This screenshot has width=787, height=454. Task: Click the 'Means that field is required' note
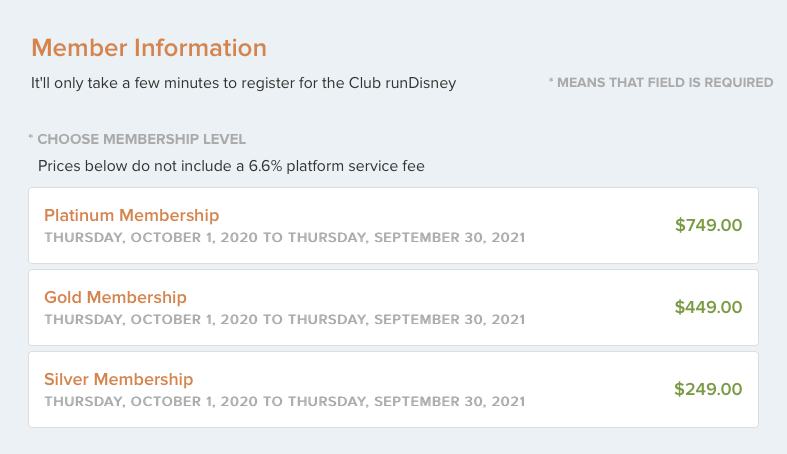(665, 82)
